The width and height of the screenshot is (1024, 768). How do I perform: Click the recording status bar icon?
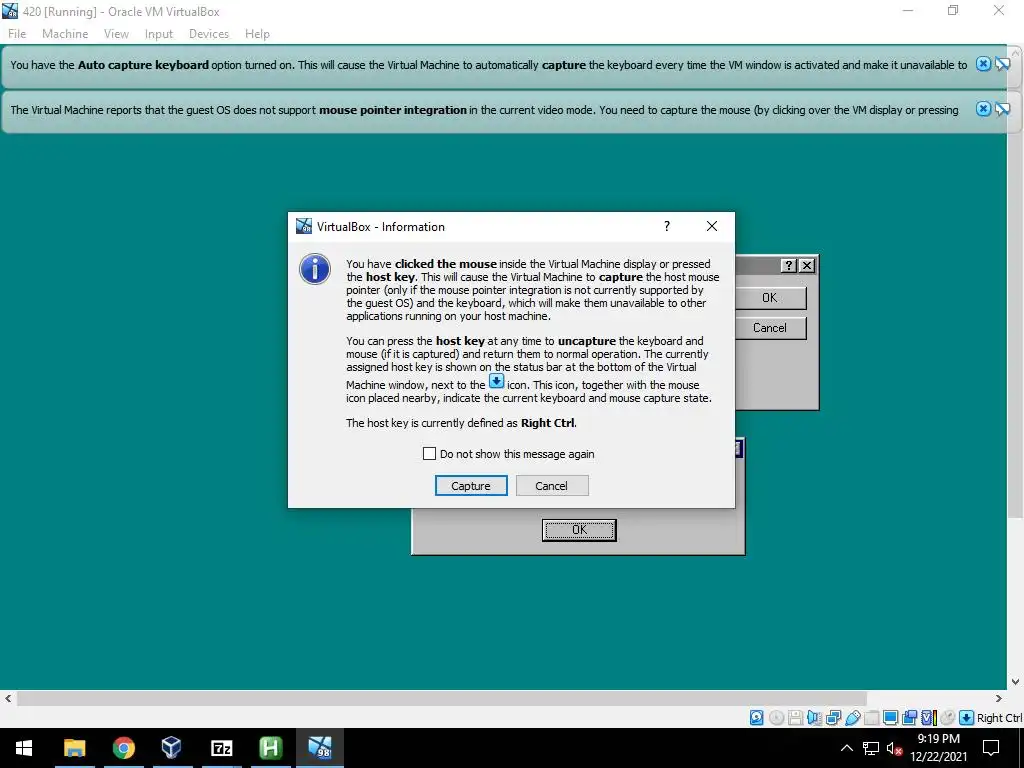pyautogui.click(x=909, y=717)
